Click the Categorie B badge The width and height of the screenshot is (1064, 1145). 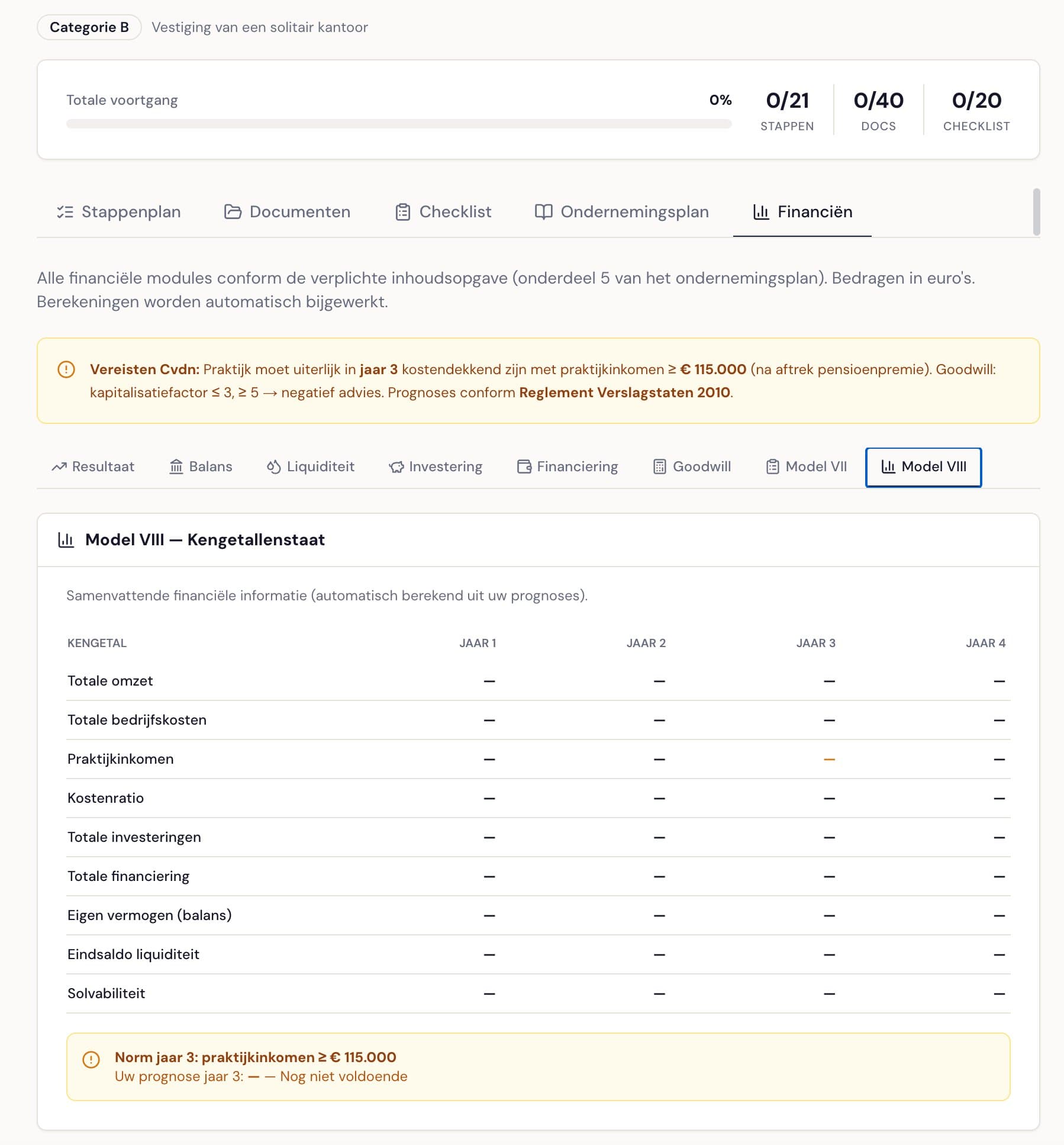click(x=89, y=27)
